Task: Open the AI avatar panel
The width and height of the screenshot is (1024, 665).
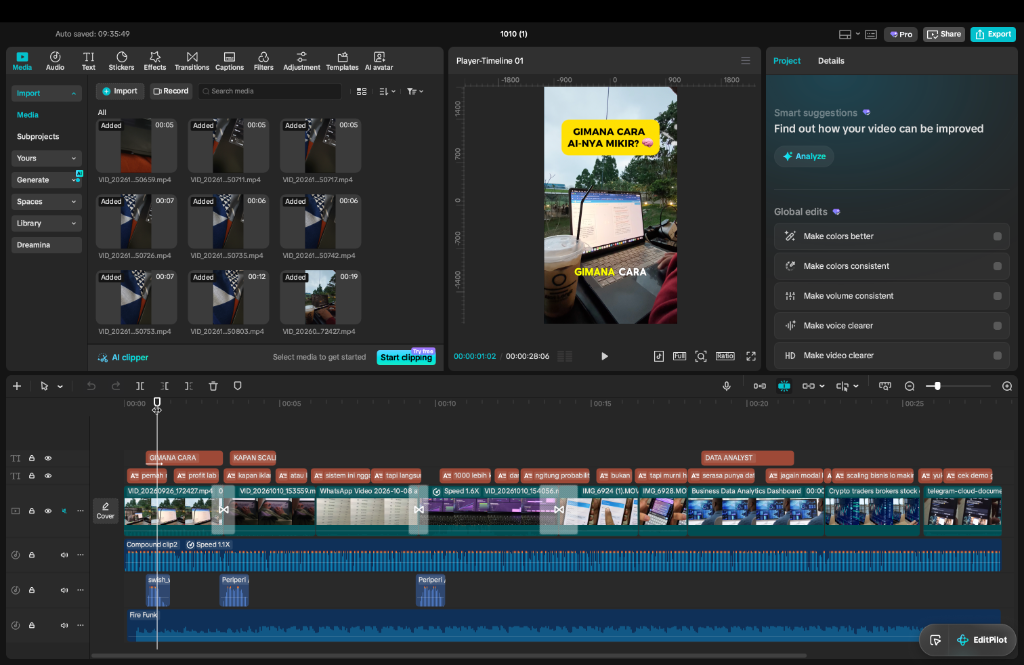Action: [x=379, y=61]
